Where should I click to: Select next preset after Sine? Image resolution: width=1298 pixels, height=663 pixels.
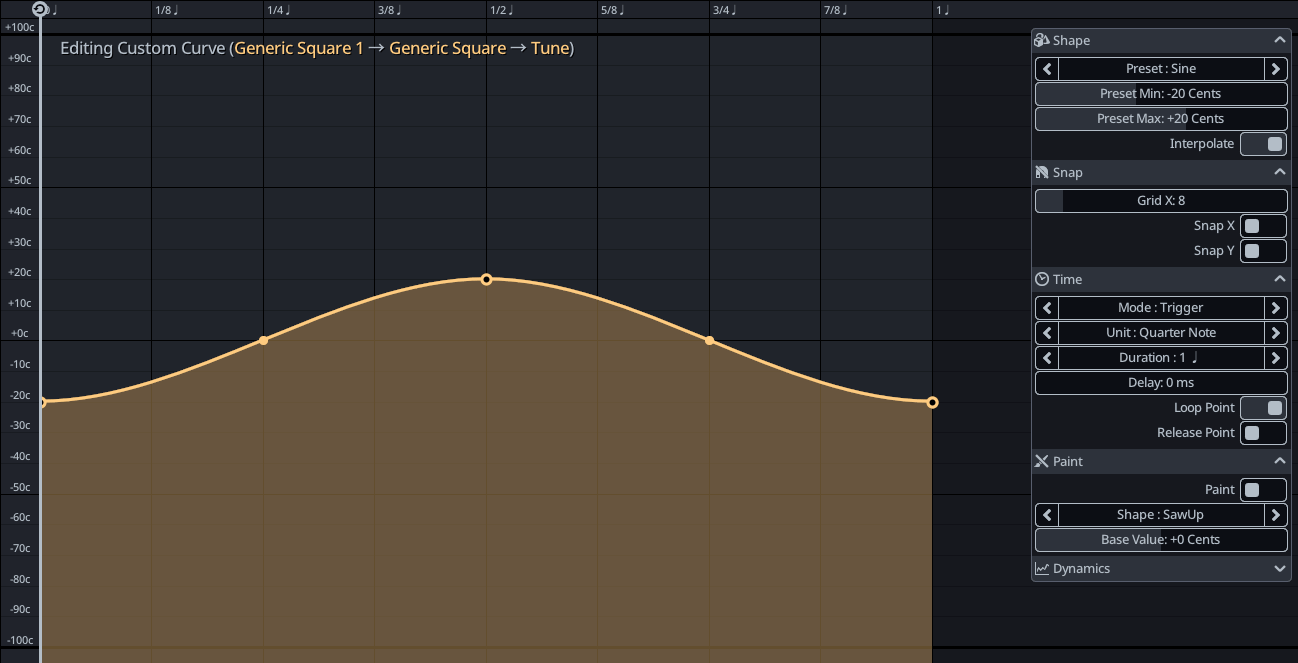(1275, 69)
